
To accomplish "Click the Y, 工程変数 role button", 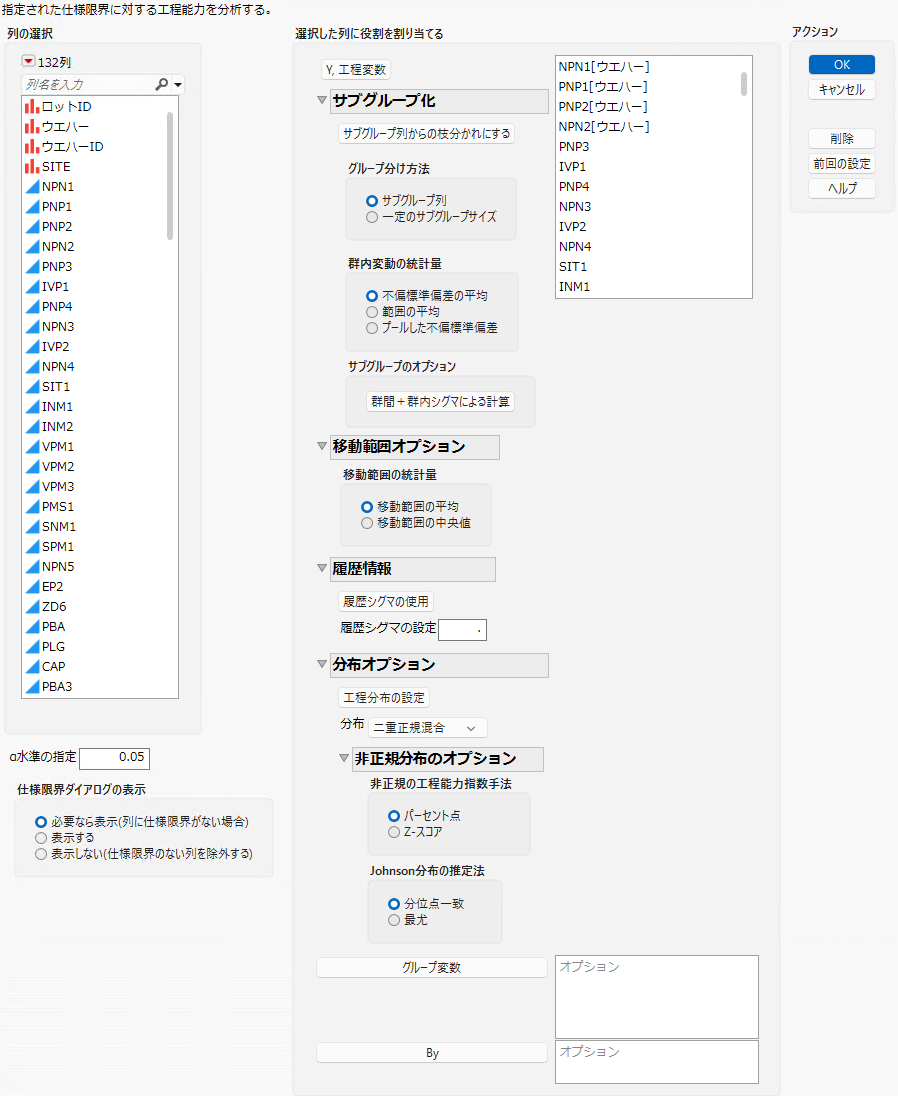I will 356,70.
